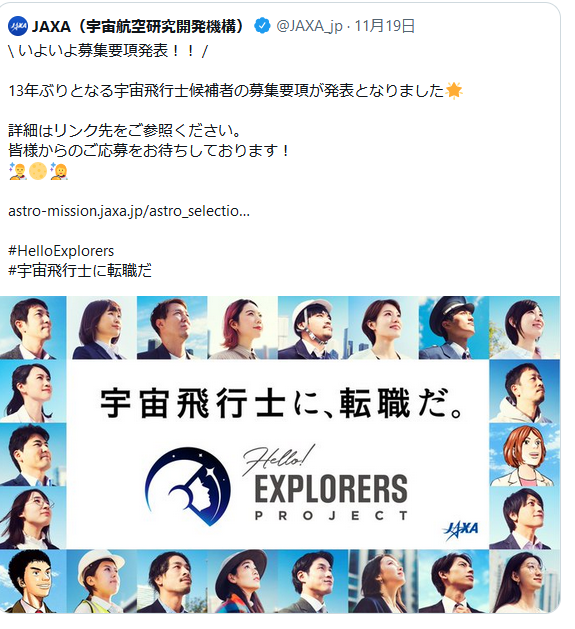Screen dimensions: 575x629
Task: Open the #宇宙飛行士に転職だ hashtag
Action: (x=80, y=271)
